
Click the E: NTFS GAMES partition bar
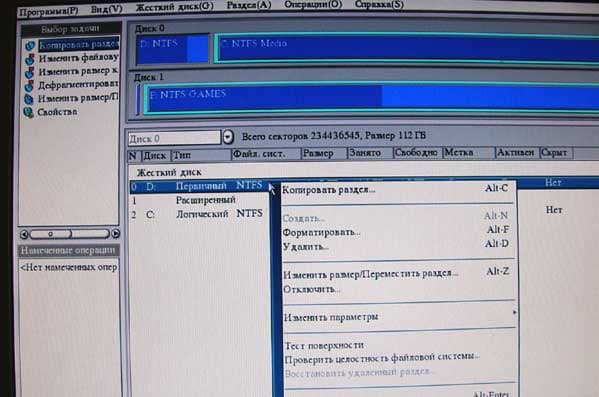[x=371, y=98]
